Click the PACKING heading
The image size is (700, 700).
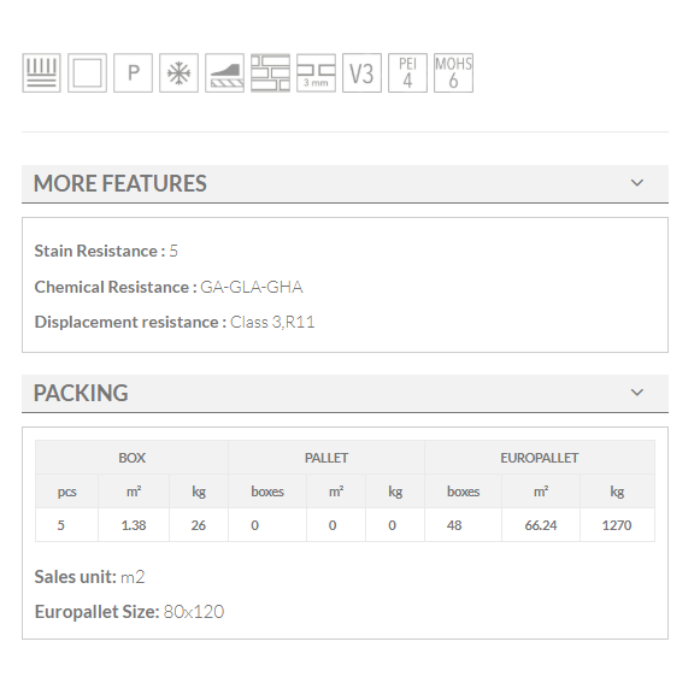(x=81, y=394)
